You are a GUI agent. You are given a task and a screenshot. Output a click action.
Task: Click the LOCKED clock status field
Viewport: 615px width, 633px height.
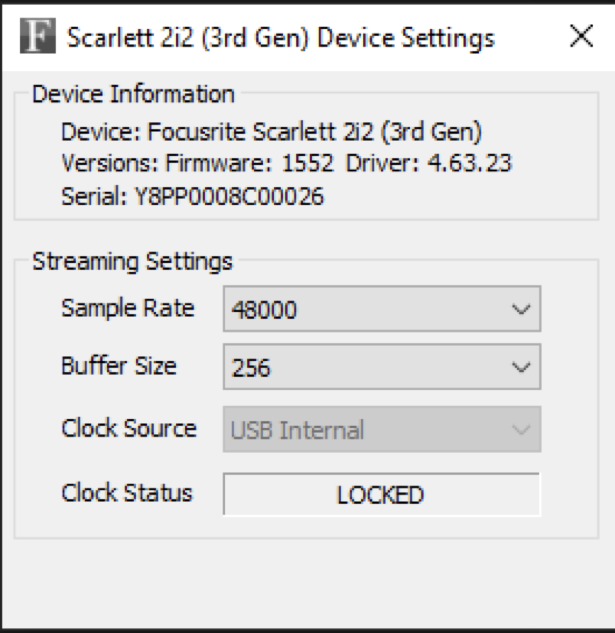point(380,495)
